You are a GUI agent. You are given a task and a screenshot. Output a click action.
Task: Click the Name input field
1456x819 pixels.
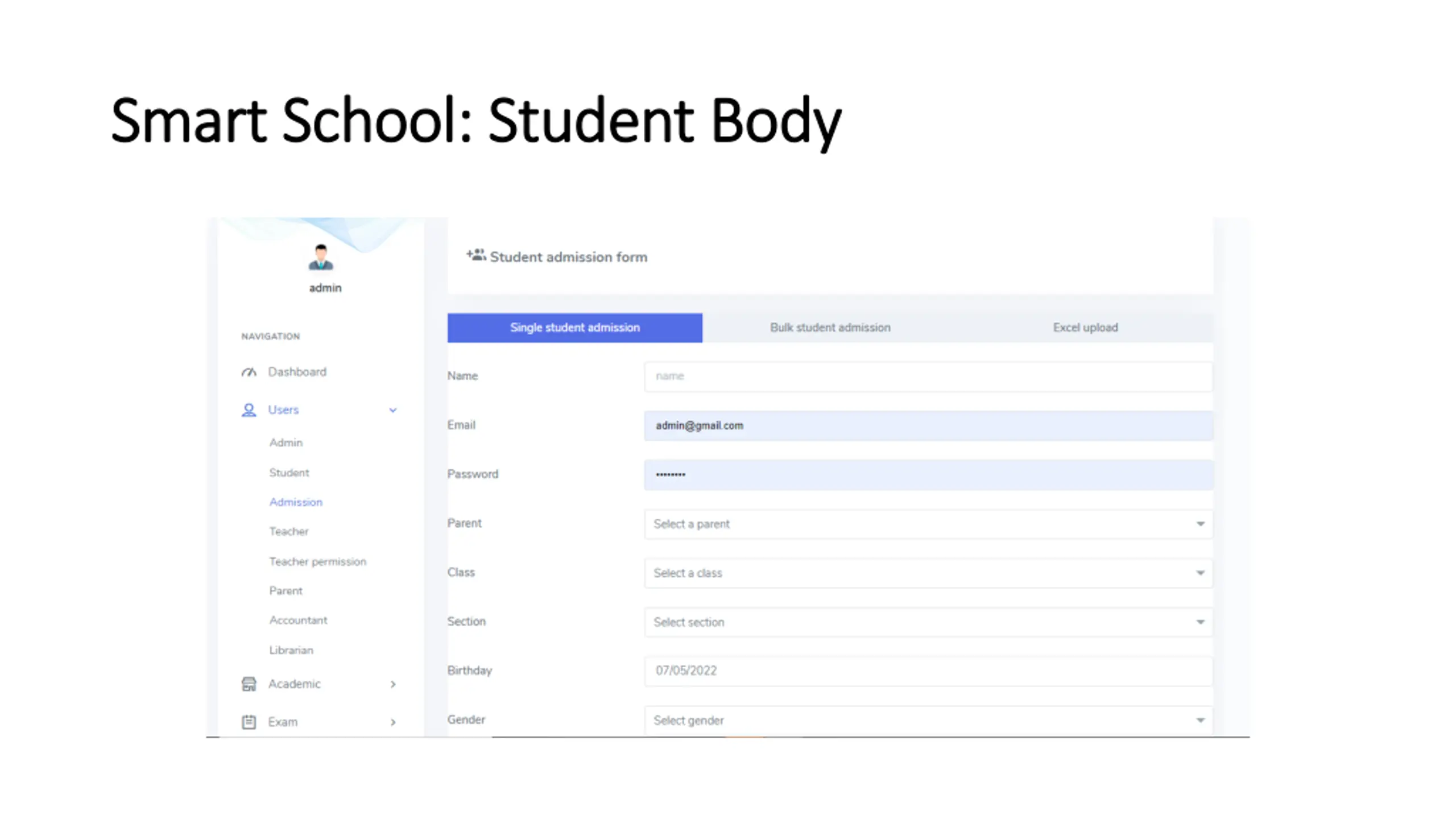coord(928,376)
